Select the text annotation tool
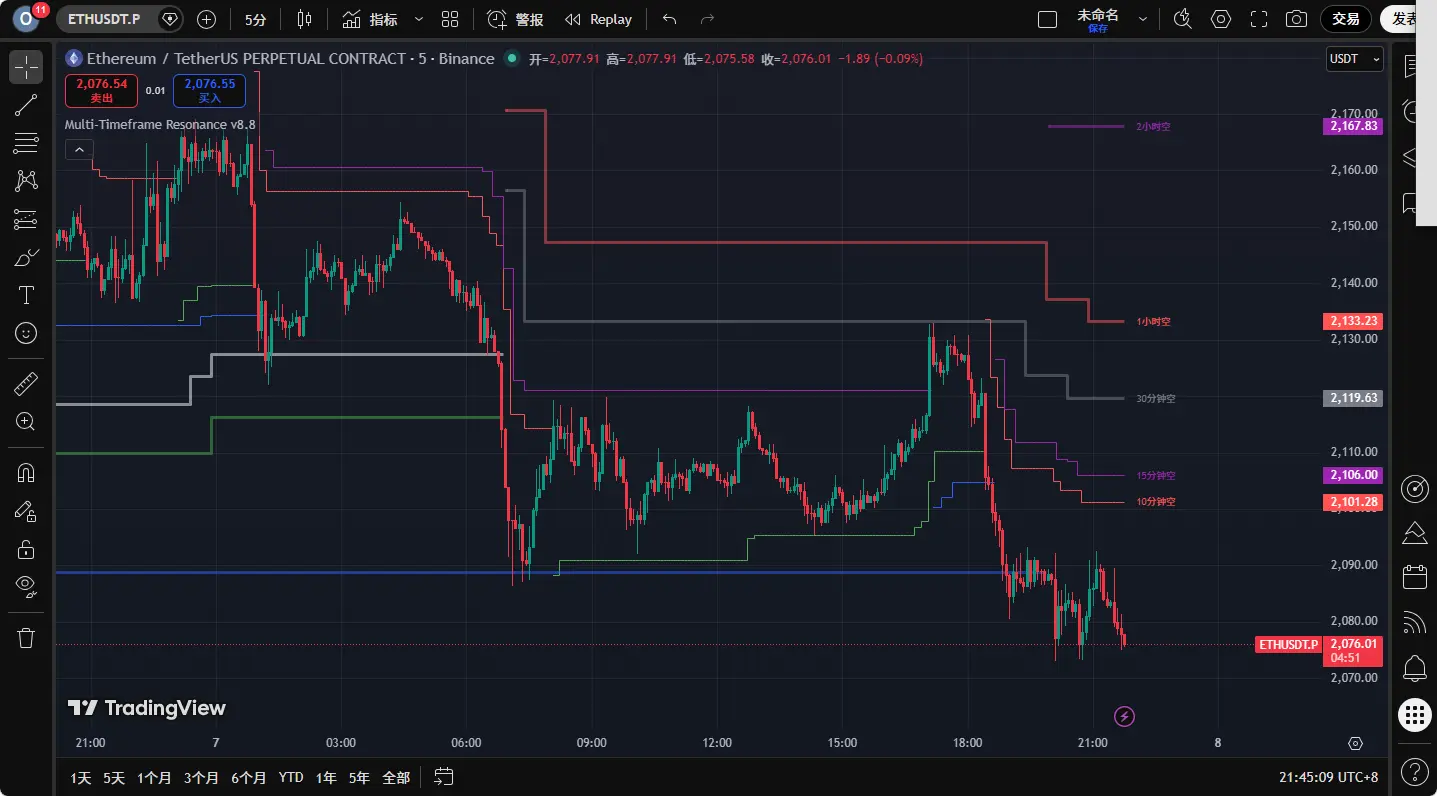 26,295
